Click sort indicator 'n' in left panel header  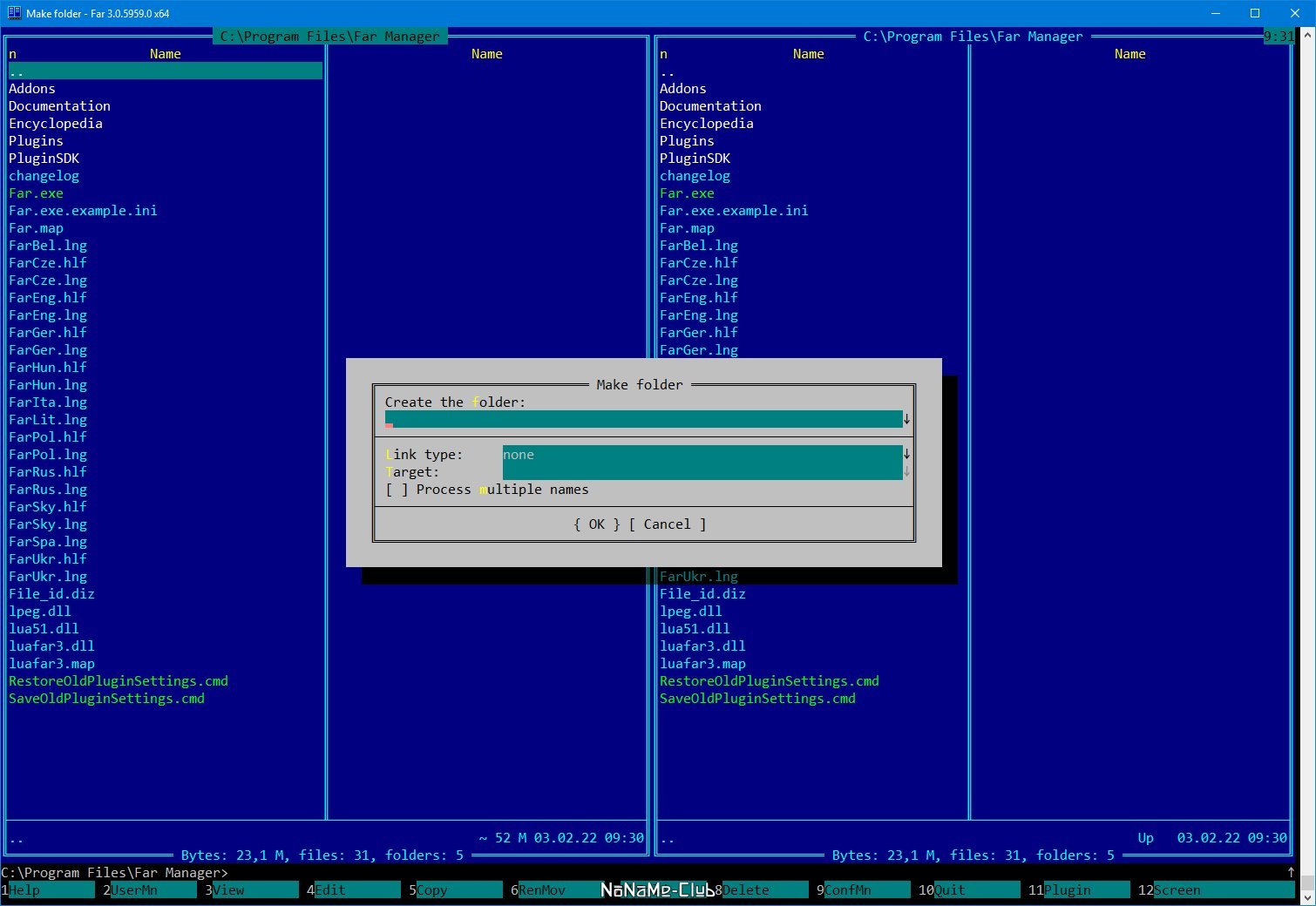[x=12, y=54]
